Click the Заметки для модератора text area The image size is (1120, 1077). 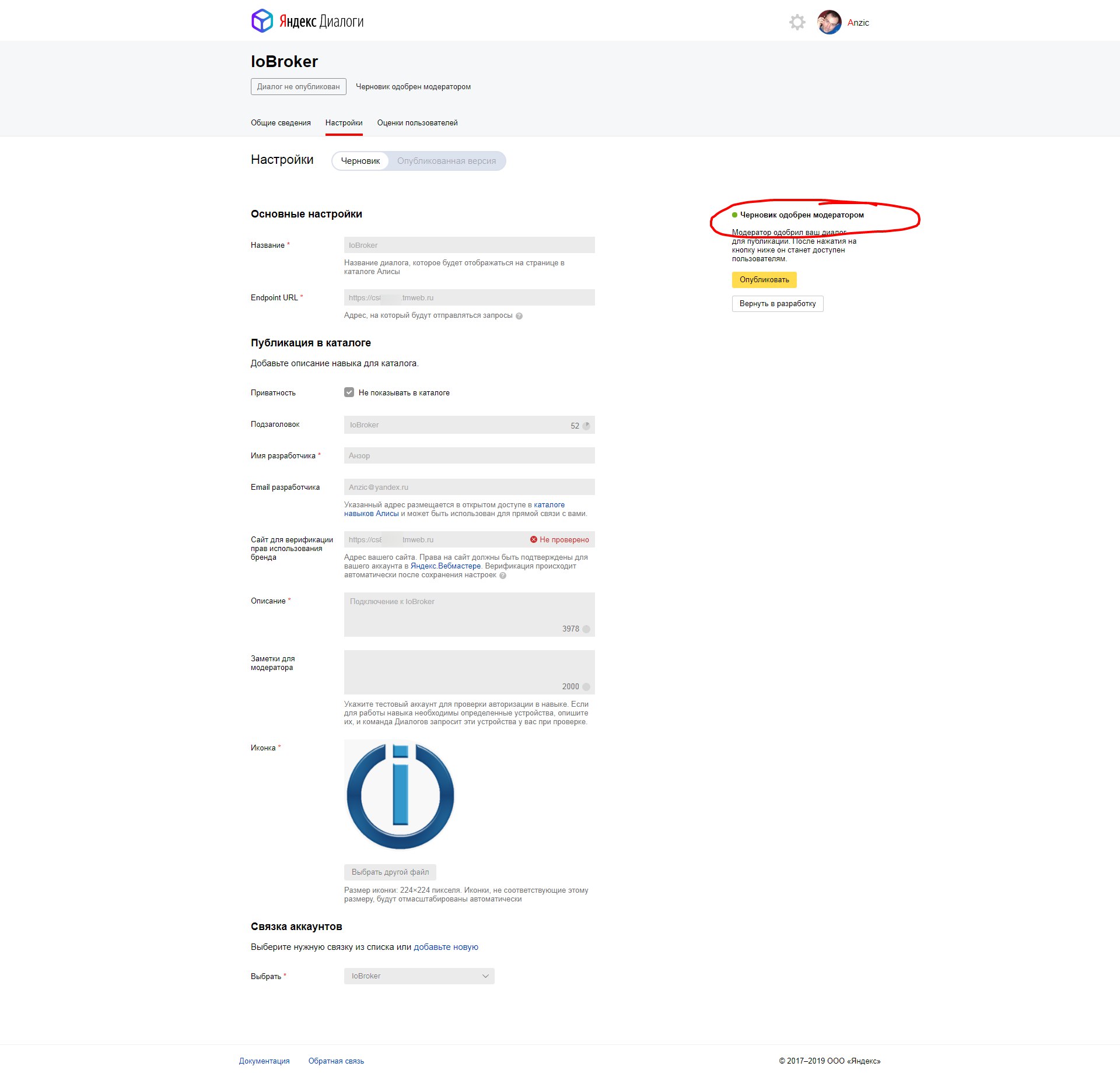[x=470, y=672]
